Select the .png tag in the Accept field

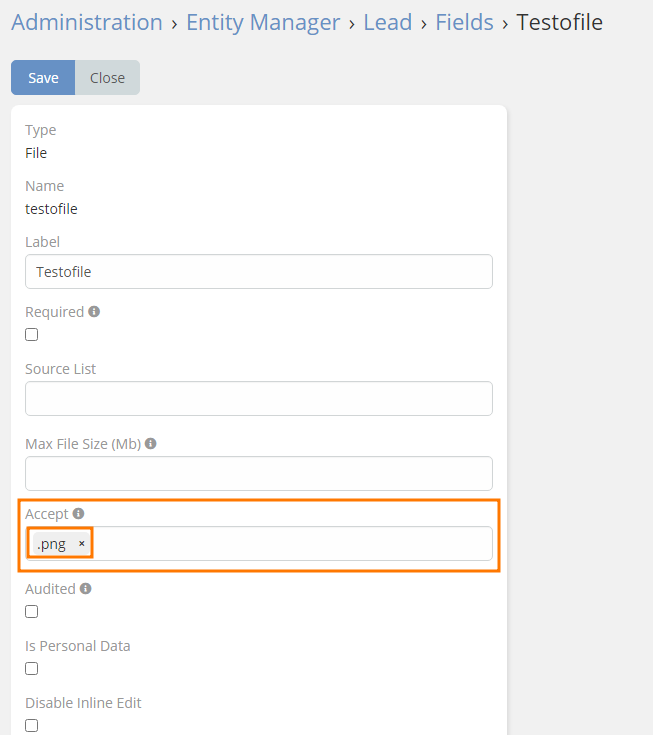(x=52, y=544)
